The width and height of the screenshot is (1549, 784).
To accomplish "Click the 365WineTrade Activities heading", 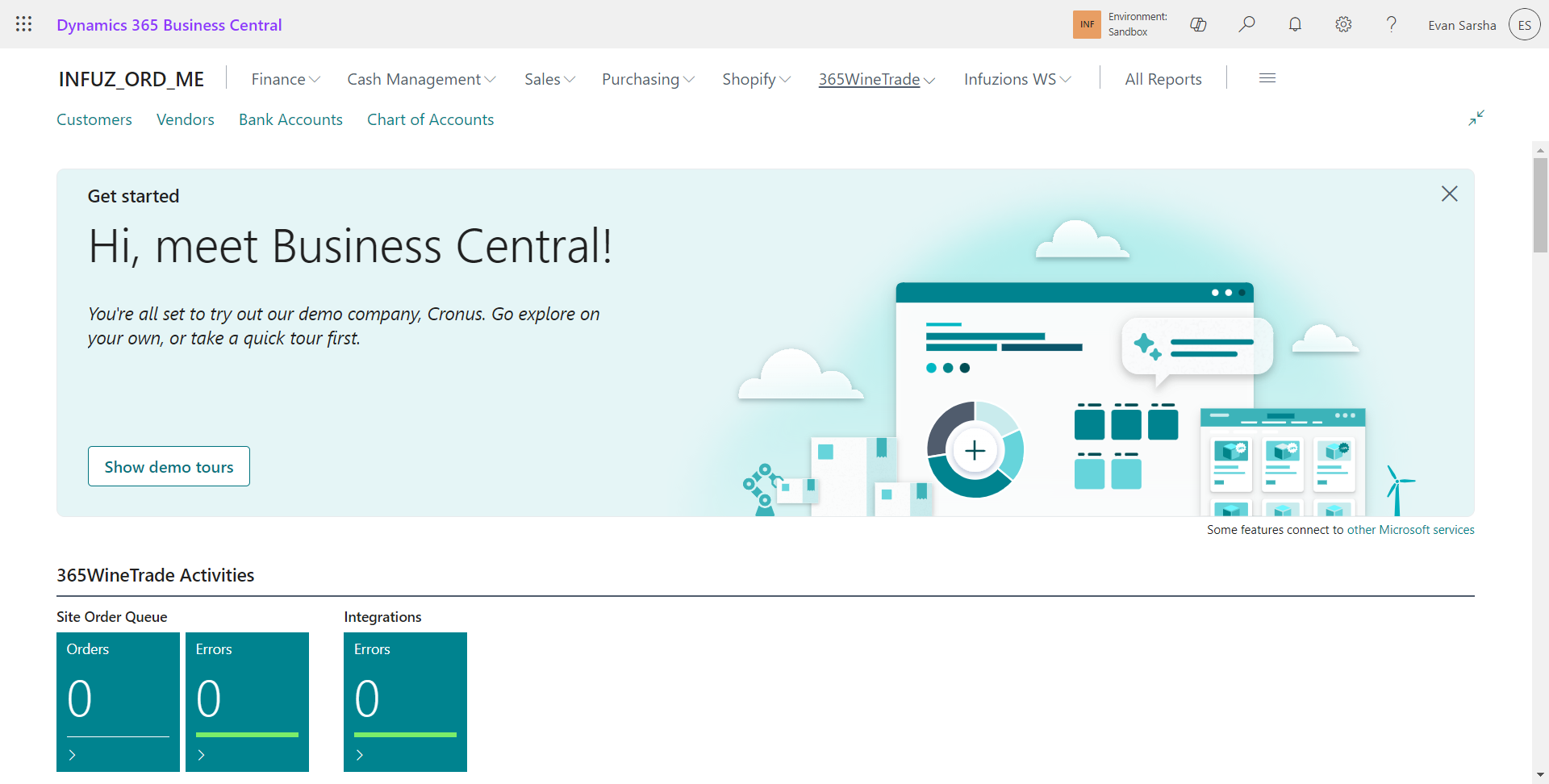I will click(156, 575).
